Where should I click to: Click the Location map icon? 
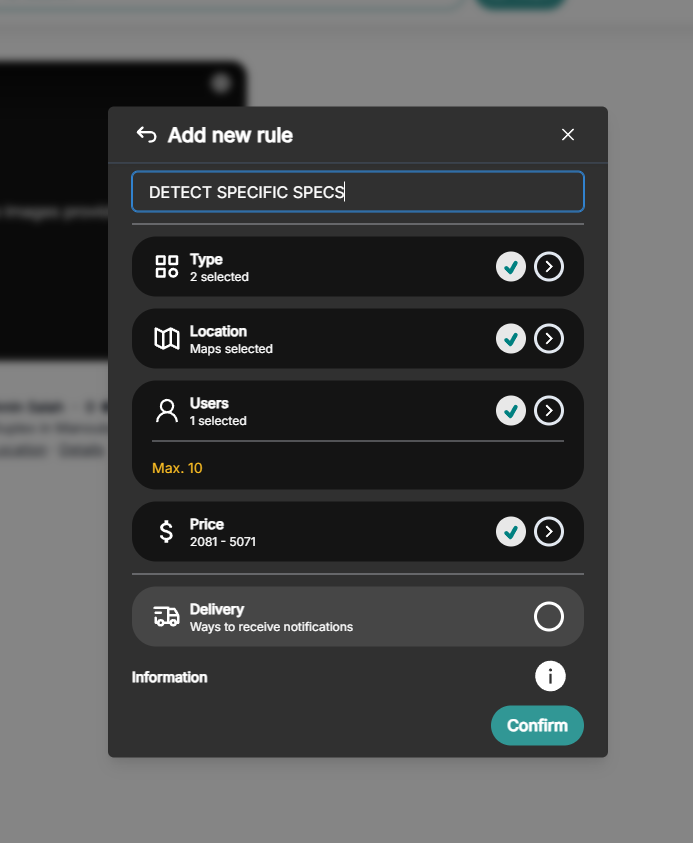pos(167,339)
